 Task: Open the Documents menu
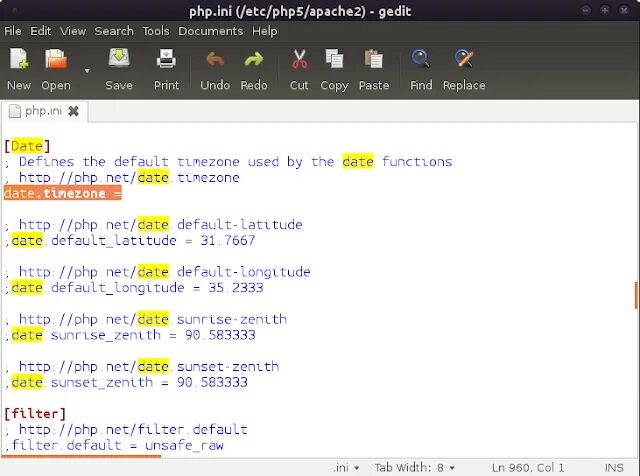(x=211, y=31)
